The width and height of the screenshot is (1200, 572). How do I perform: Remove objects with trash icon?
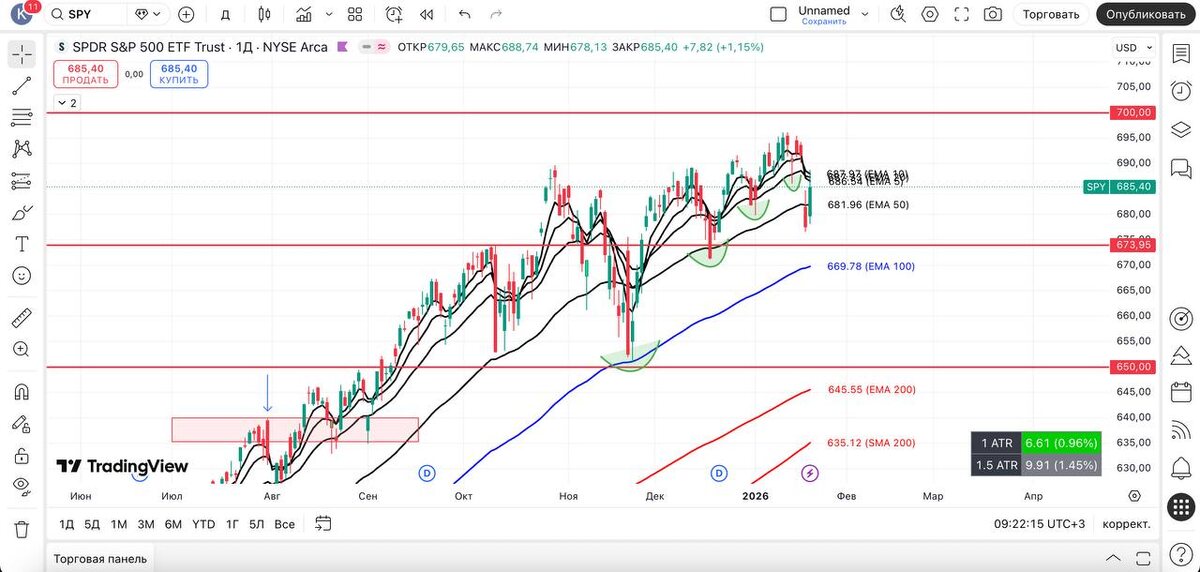(21, 529)
